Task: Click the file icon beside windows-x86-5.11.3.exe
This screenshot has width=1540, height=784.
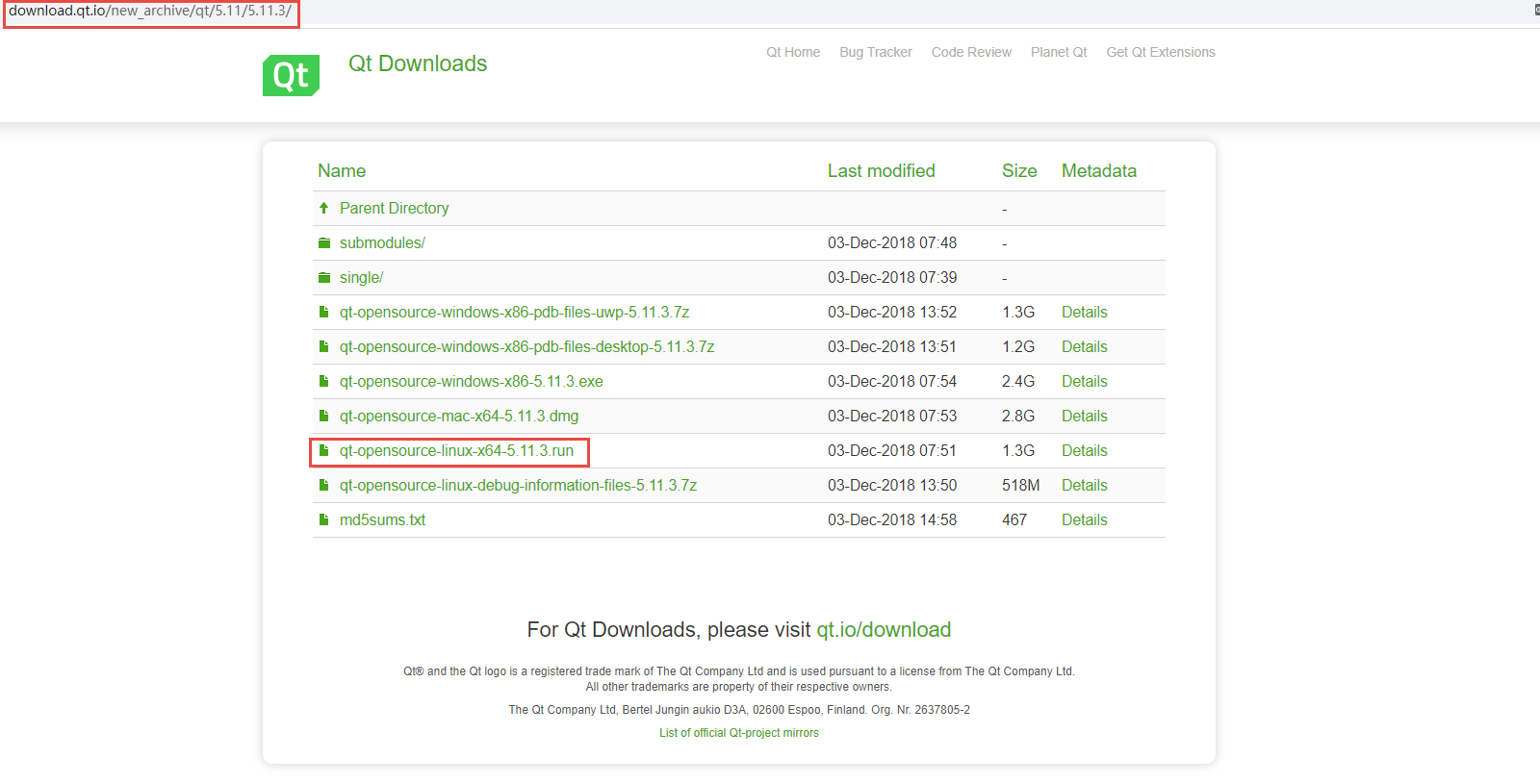Action: pos(324,381)
